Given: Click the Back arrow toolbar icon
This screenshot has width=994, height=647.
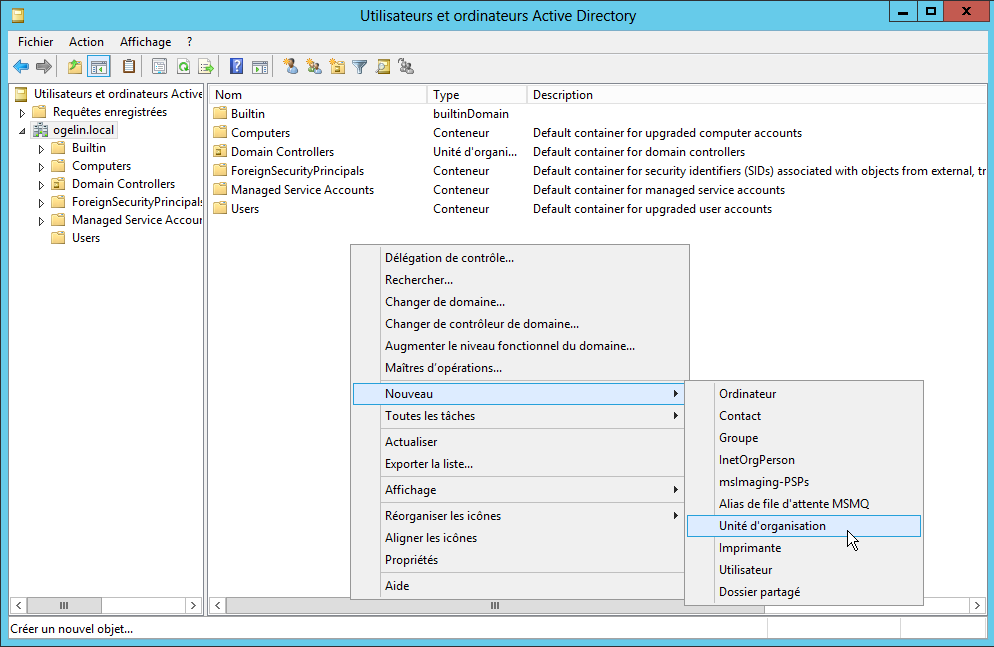Looking at the screenshot, I should (20, 67).
